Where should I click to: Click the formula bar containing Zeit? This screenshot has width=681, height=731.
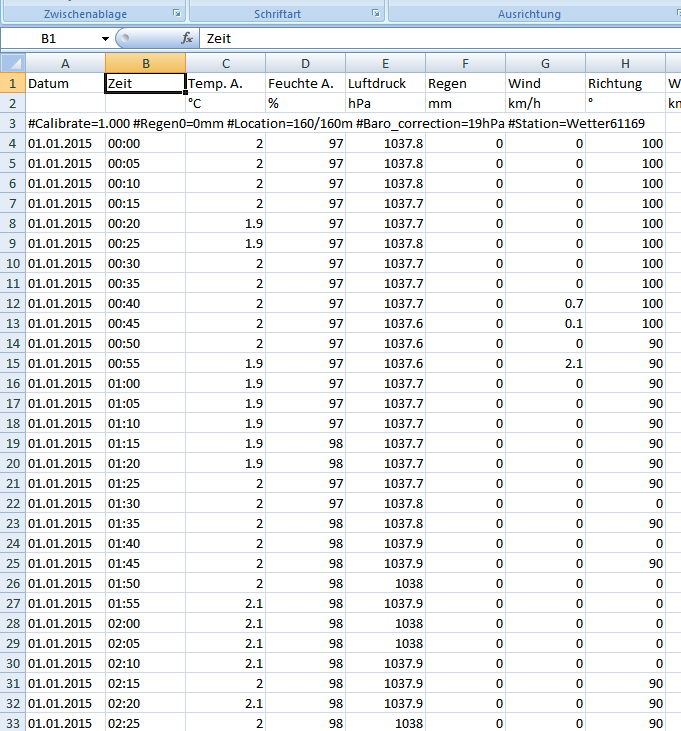pos(440,38)
